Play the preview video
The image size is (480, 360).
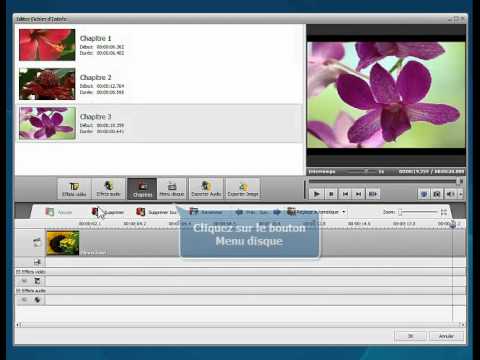tap(317, 194)
